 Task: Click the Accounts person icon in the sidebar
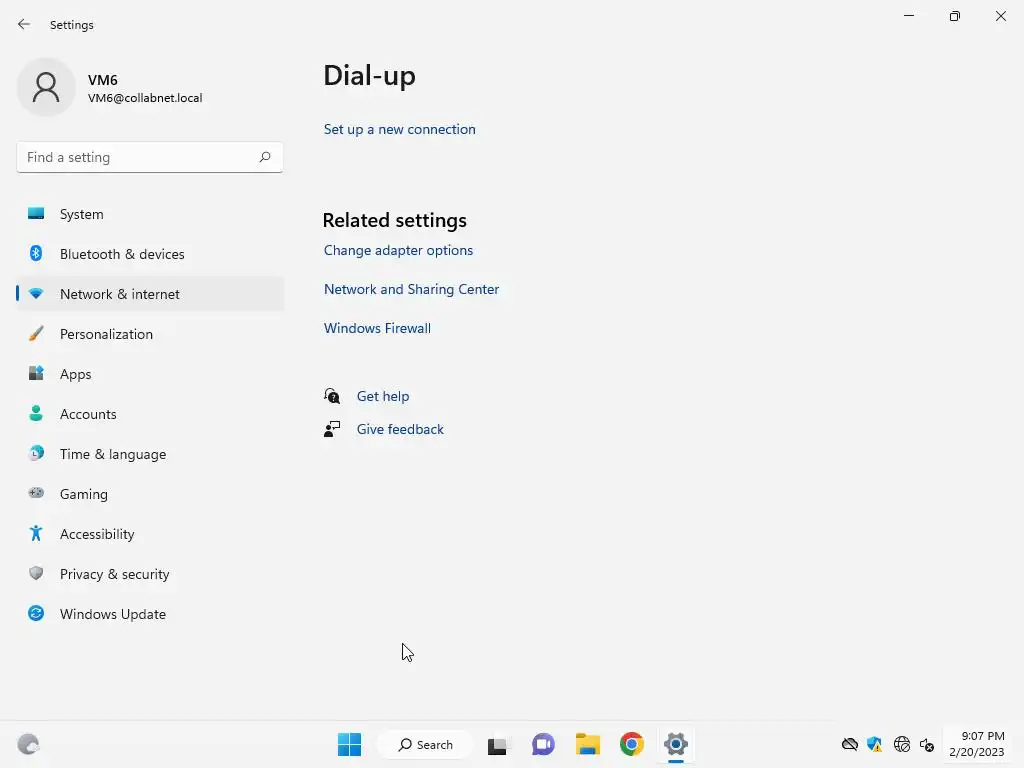[36, 413]
